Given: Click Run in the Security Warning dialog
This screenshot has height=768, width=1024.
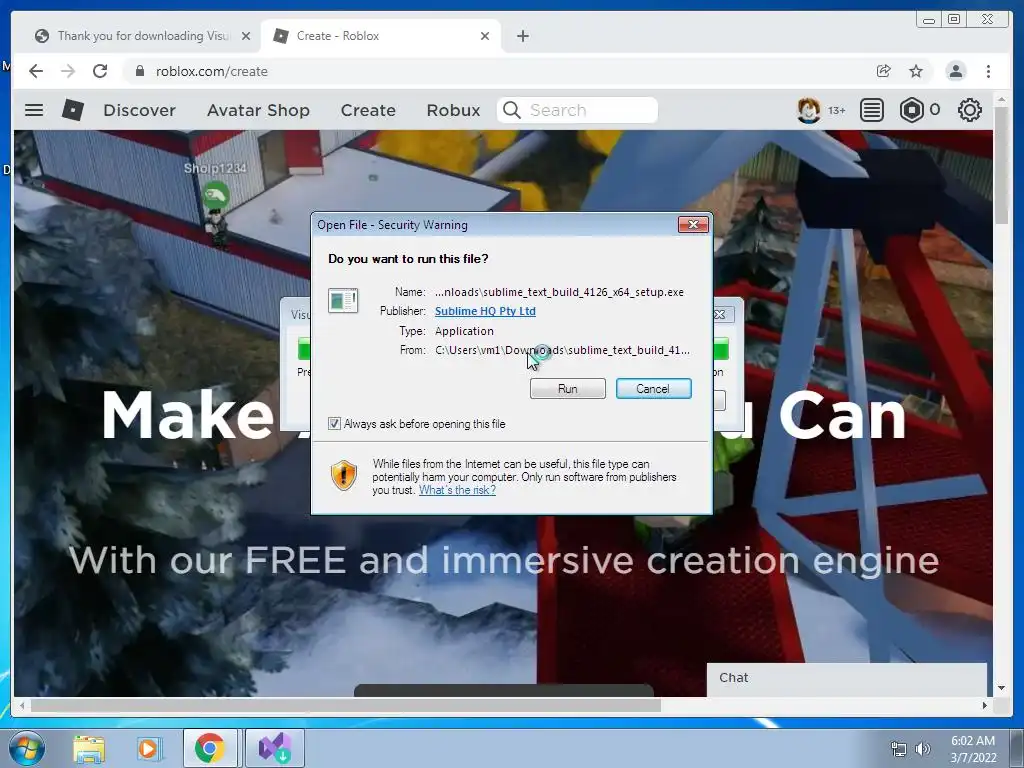Looking at the screenshot, I should tap(568, 389).
